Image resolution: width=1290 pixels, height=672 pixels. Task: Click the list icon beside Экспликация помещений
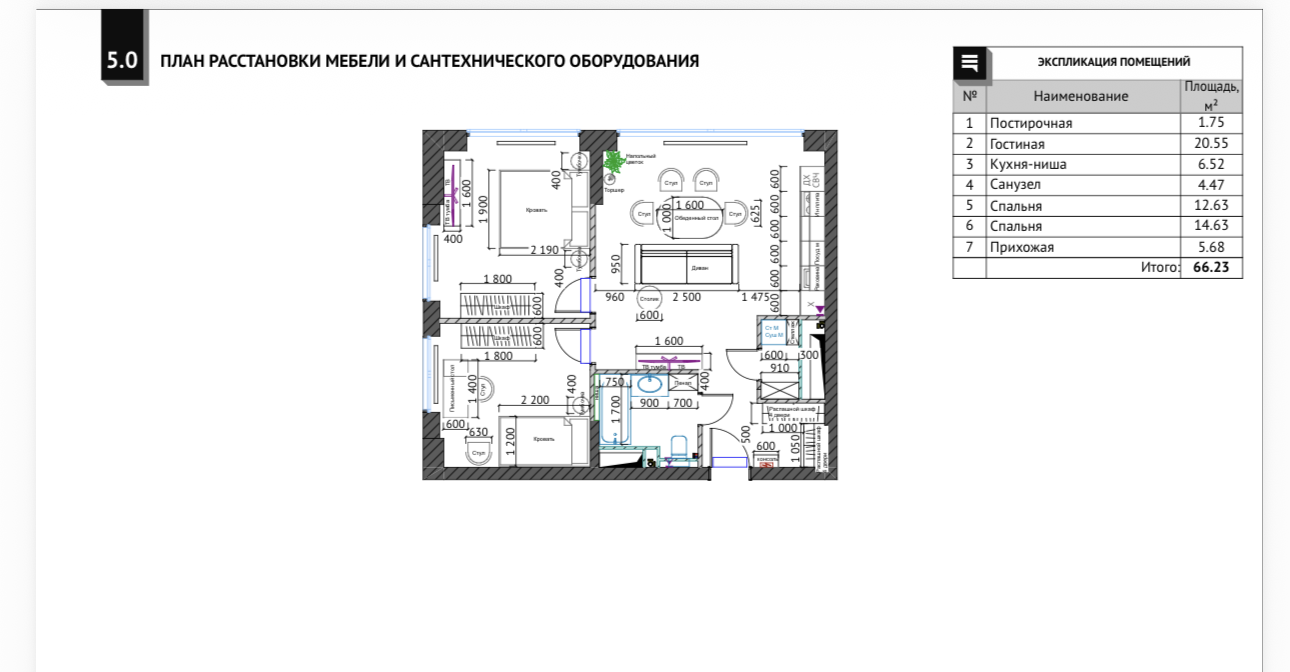(x=969, y=64)
